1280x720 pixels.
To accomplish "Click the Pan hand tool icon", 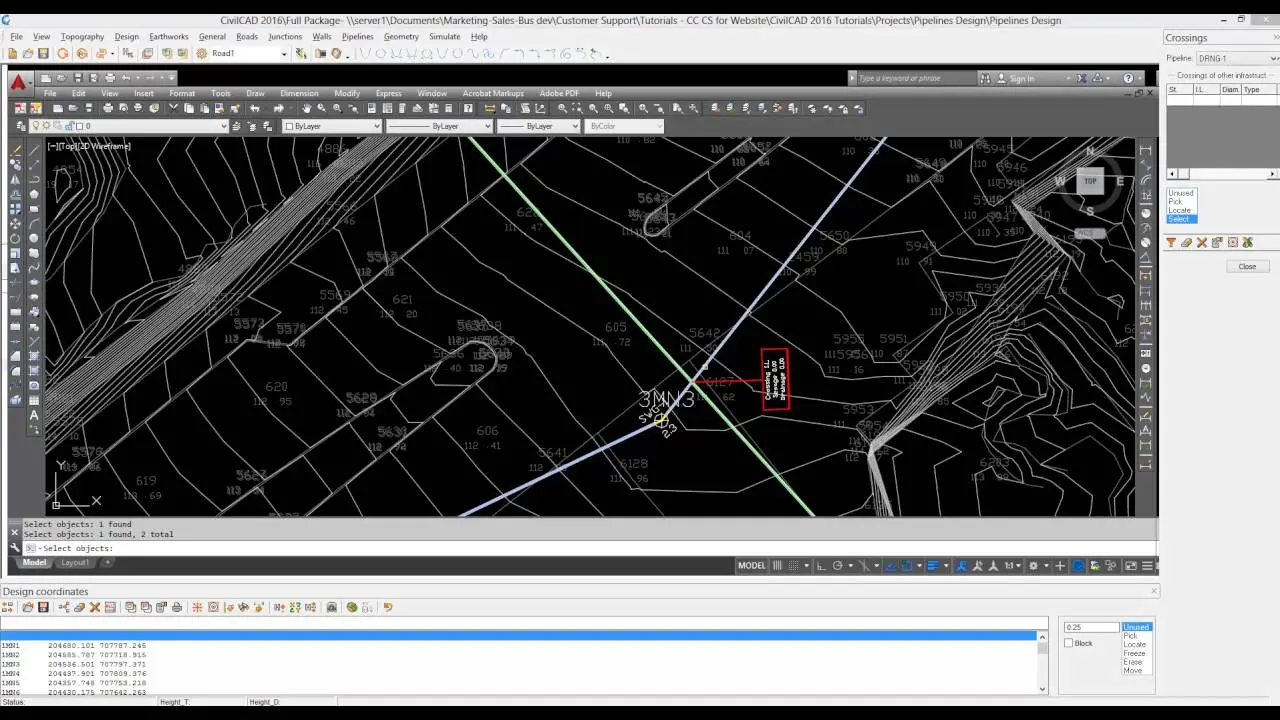I will tap(305, 108).
